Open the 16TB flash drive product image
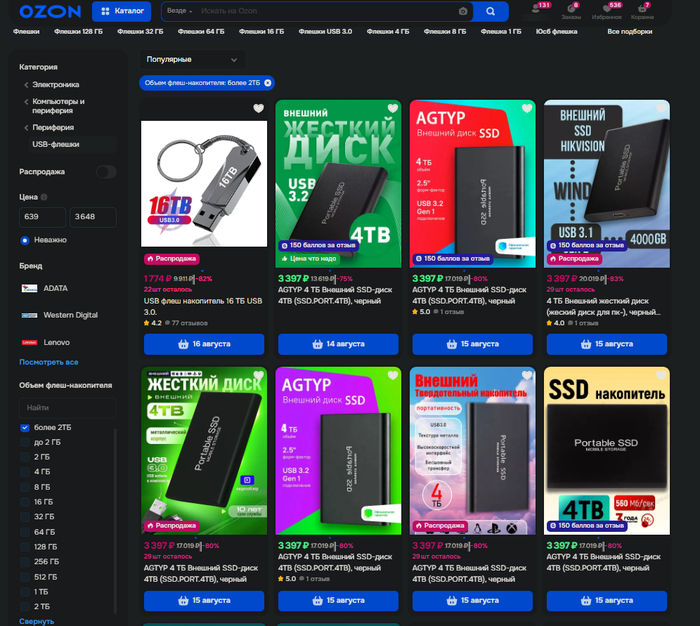This screenshot has width=700, height=626. [204, 184]
